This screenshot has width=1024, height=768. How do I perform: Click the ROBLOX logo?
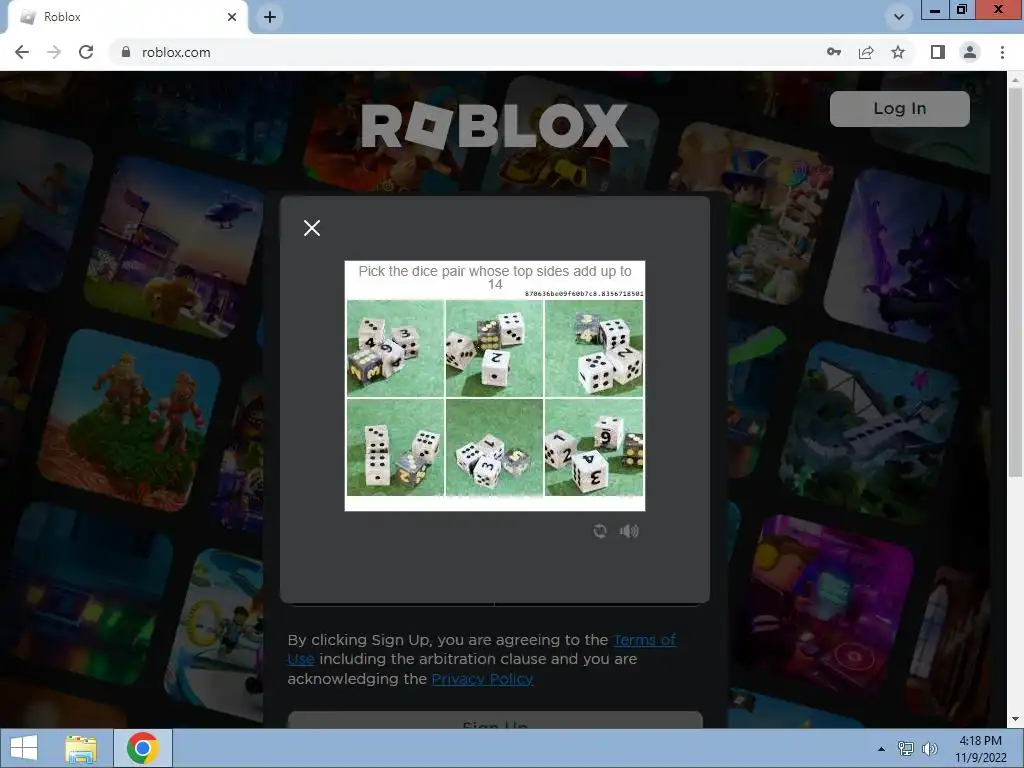(x=494, y=125)
